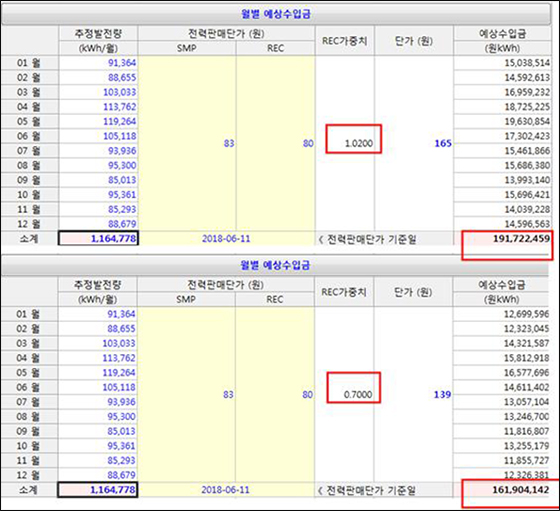This screenshot has width=560, height=511.
Task: Click REC price 80 in the 139-won table
Action: pyautogui.click(x=307, y=395)
